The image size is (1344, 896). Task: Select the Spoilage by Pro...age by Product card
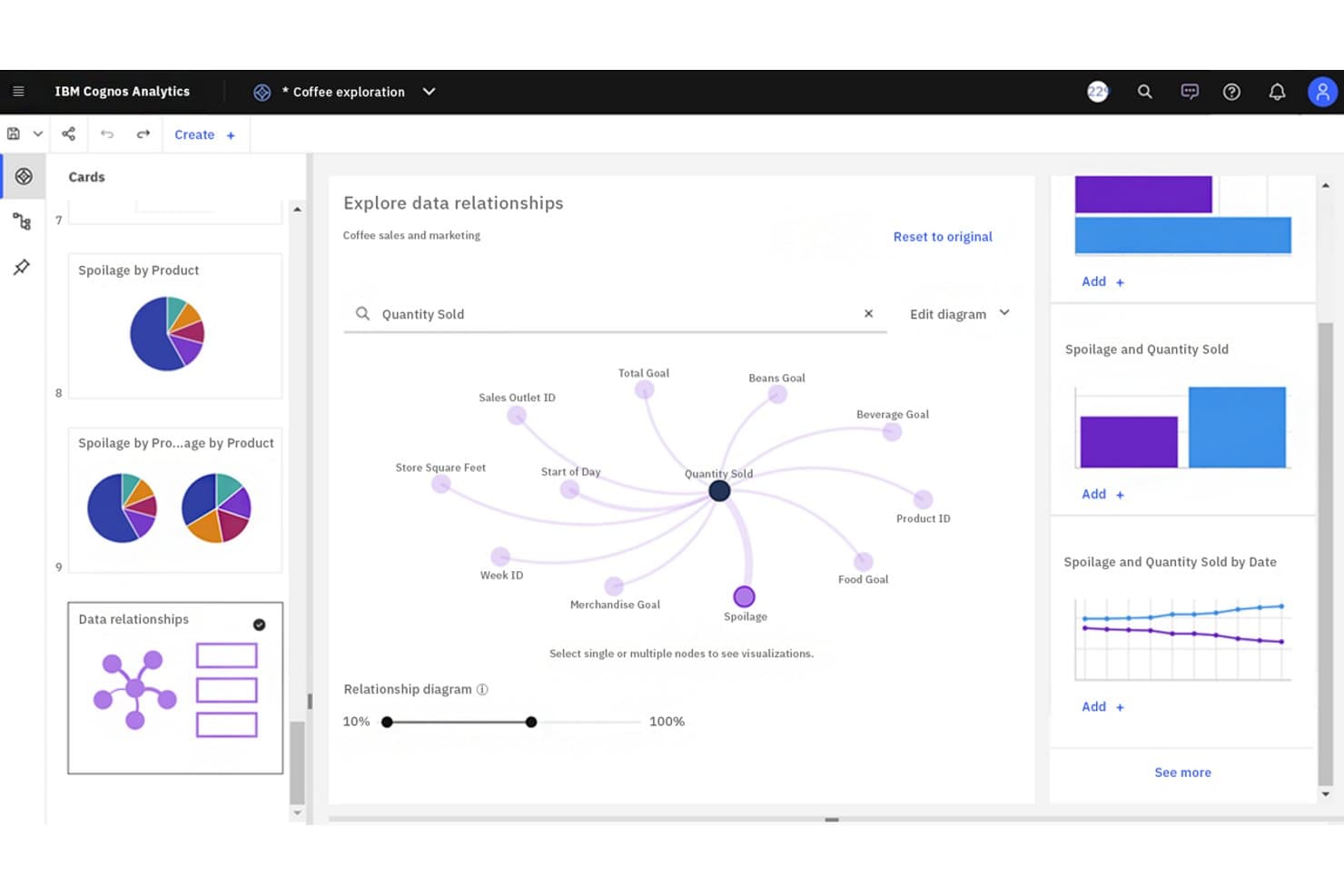tap(175, 500)
